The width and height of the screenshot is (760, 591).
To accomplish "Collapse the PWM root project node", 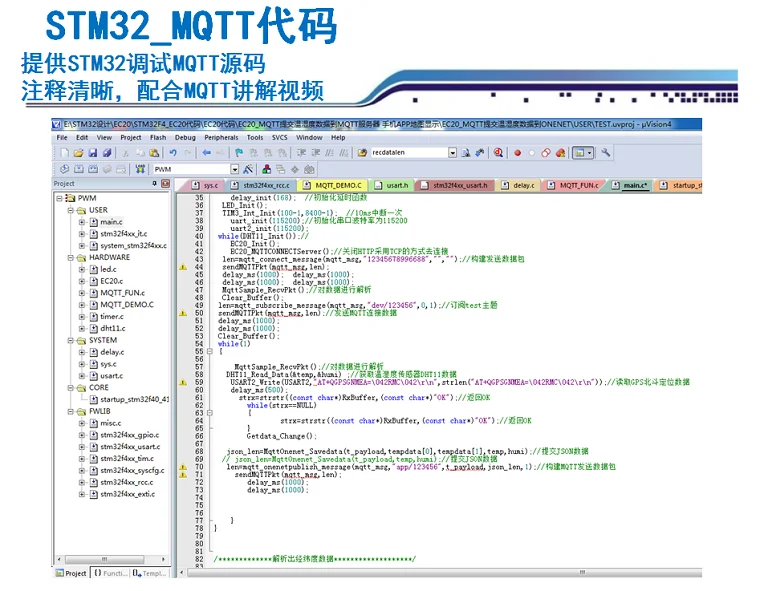I will click(x=59, y=198).
